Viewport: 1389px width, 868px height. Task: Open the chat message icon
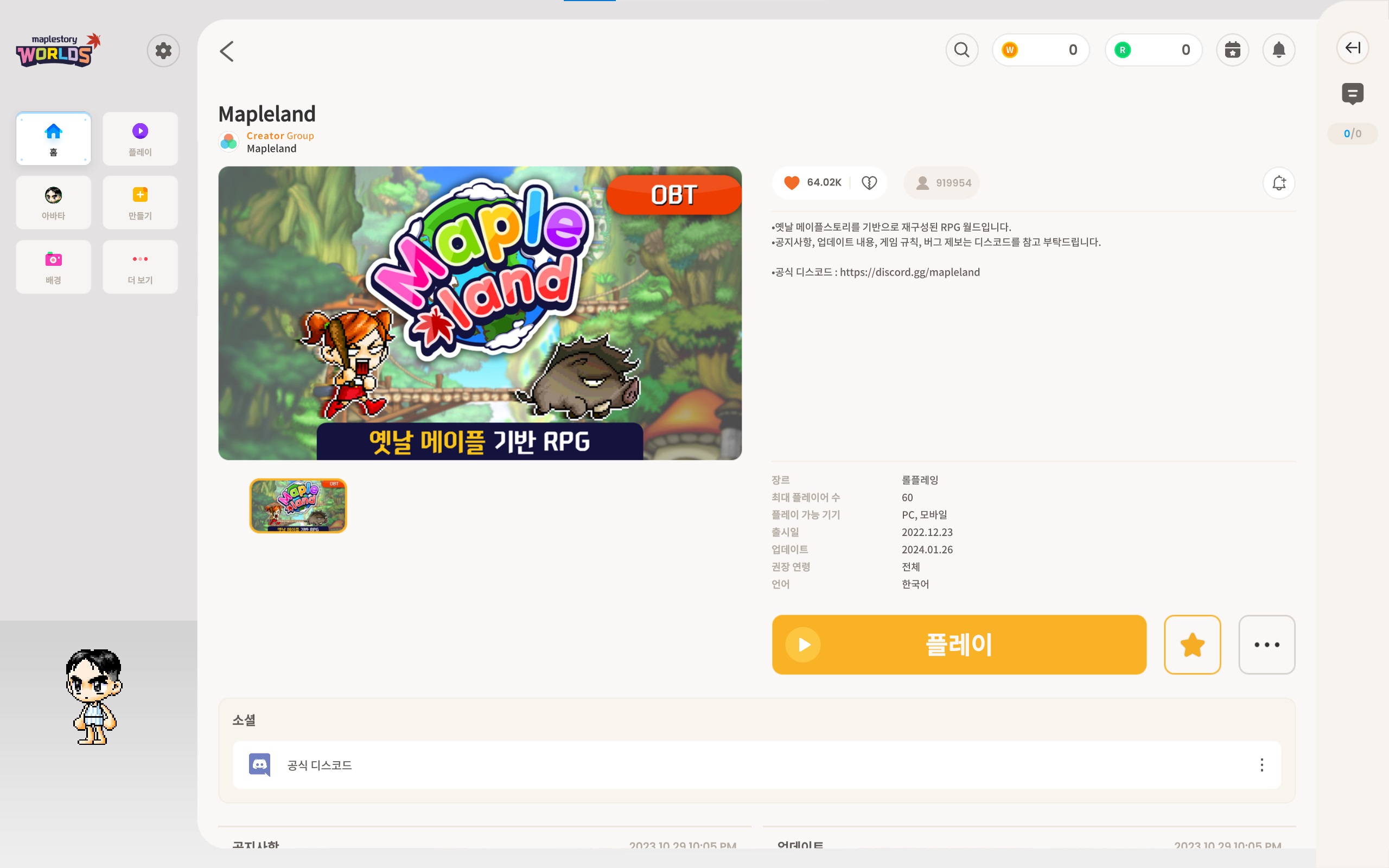click(1353, 93)
